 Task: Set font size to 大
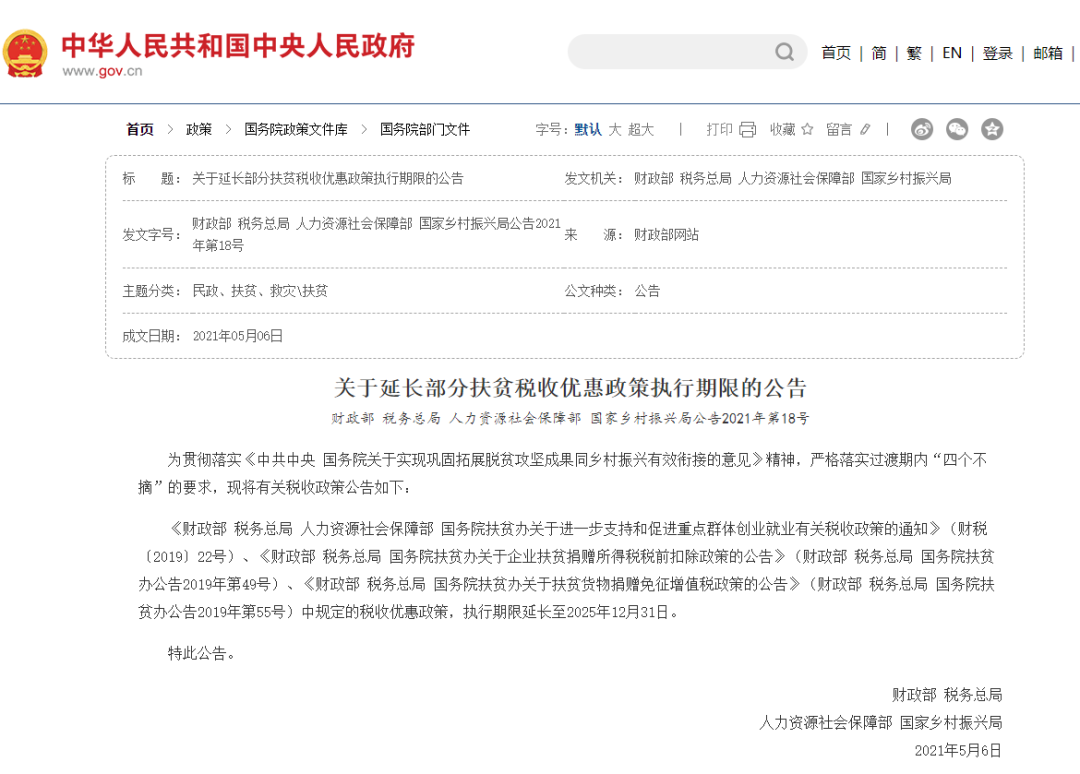point(615,129)
